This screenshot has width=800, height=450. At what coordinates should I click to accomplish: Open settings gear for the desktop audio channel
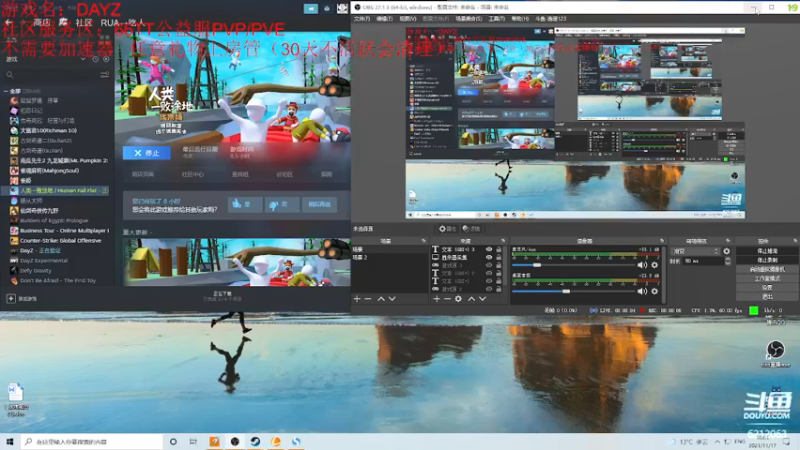(655, 291)
